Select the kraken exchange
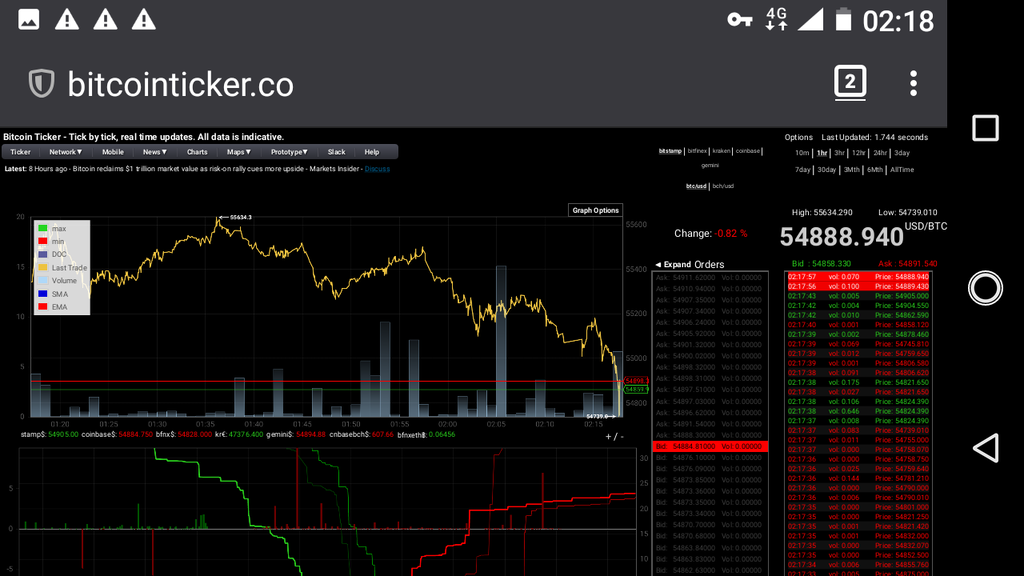Viewport: 1024px width, 576px height. (x=722, y=151)
